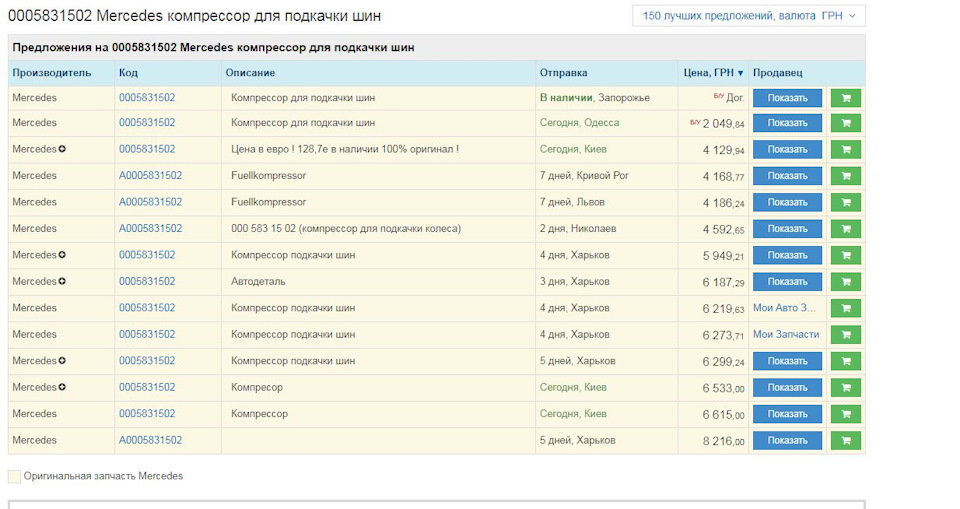Sort by the Отправка column header
The image size is (960, 509).
click(x=563, y=72)
